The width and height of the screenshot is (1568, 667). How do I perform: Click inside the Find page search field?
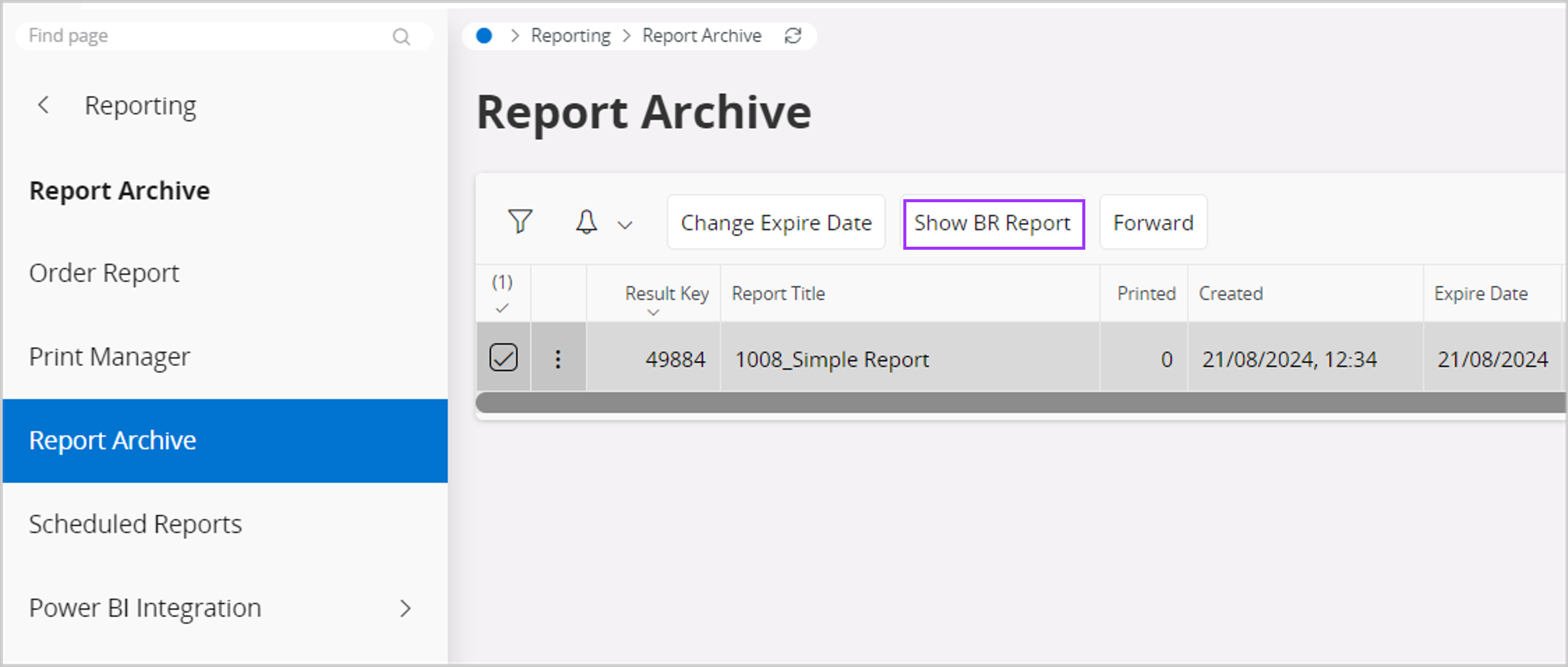183,35
